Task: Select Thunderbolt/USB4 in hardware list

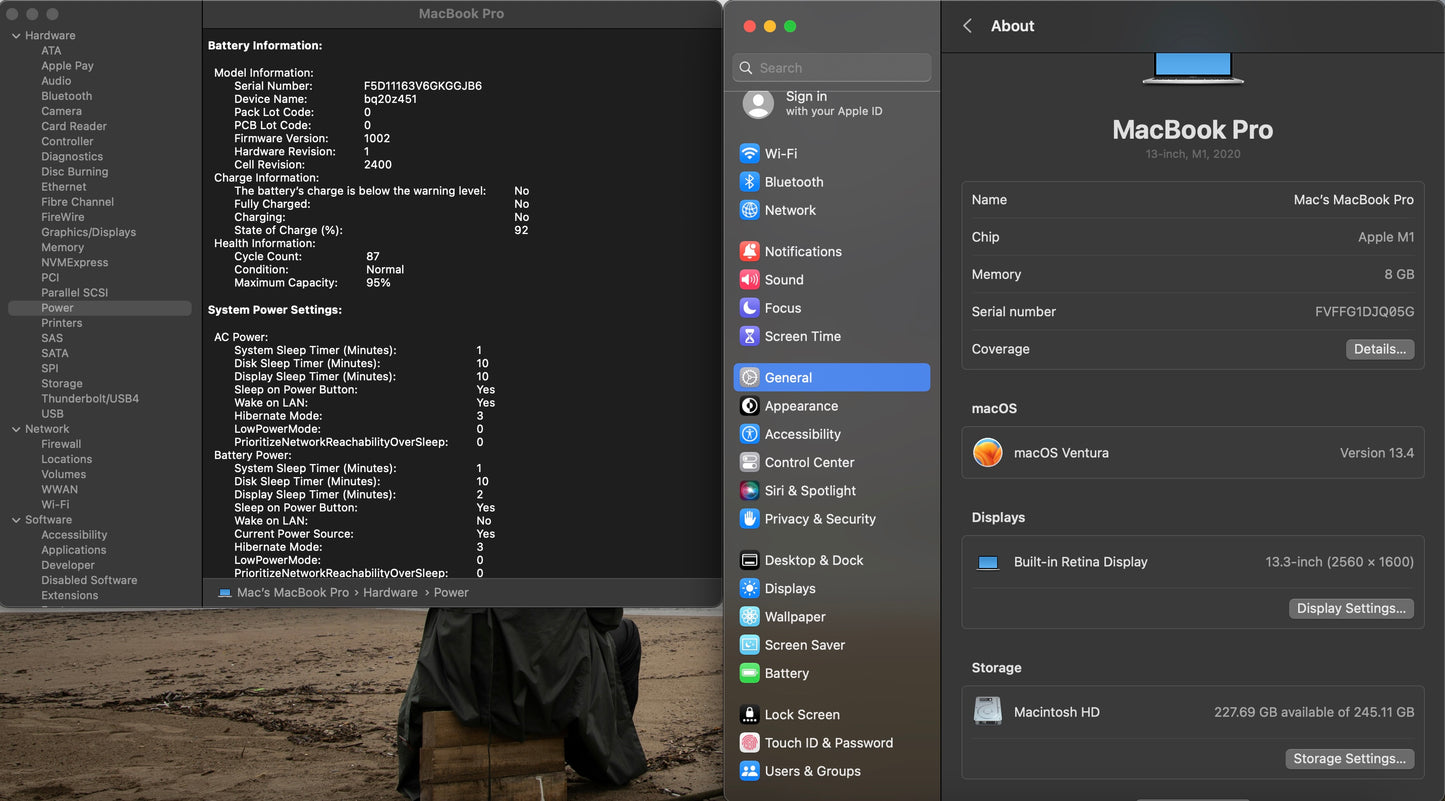Action: pos(90,399)
